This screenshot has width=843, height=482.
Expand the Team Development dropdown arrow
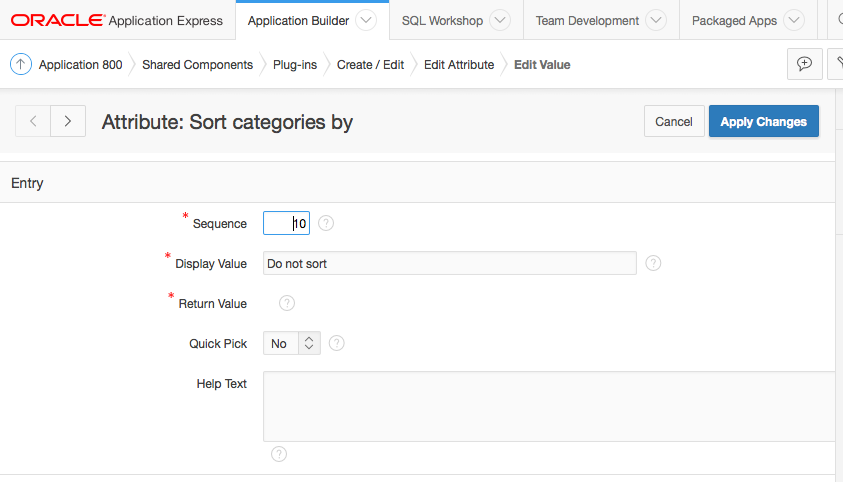pos(656,20)
